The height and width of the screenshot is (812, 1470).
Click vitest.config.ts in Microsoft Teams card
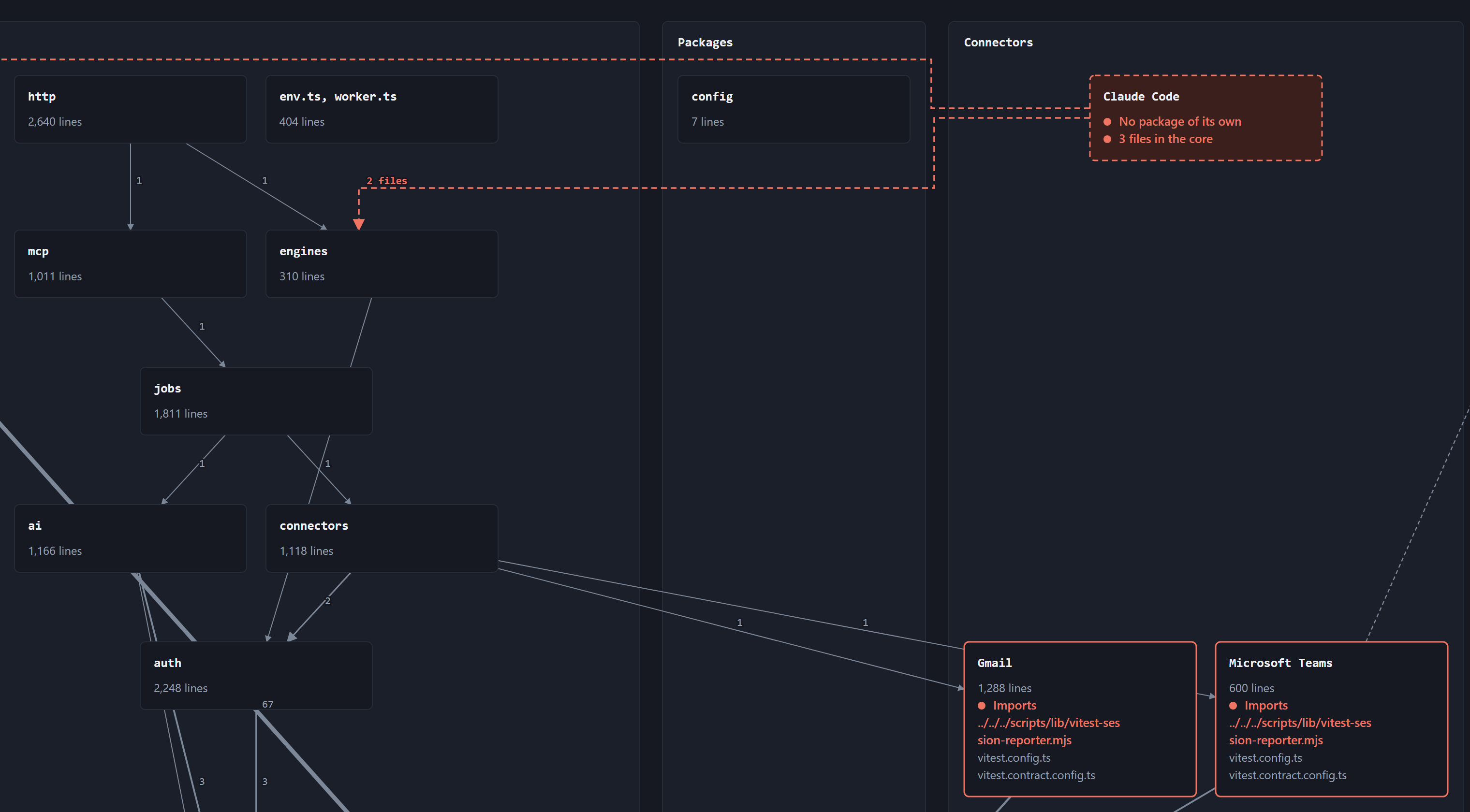[1266, 758]
